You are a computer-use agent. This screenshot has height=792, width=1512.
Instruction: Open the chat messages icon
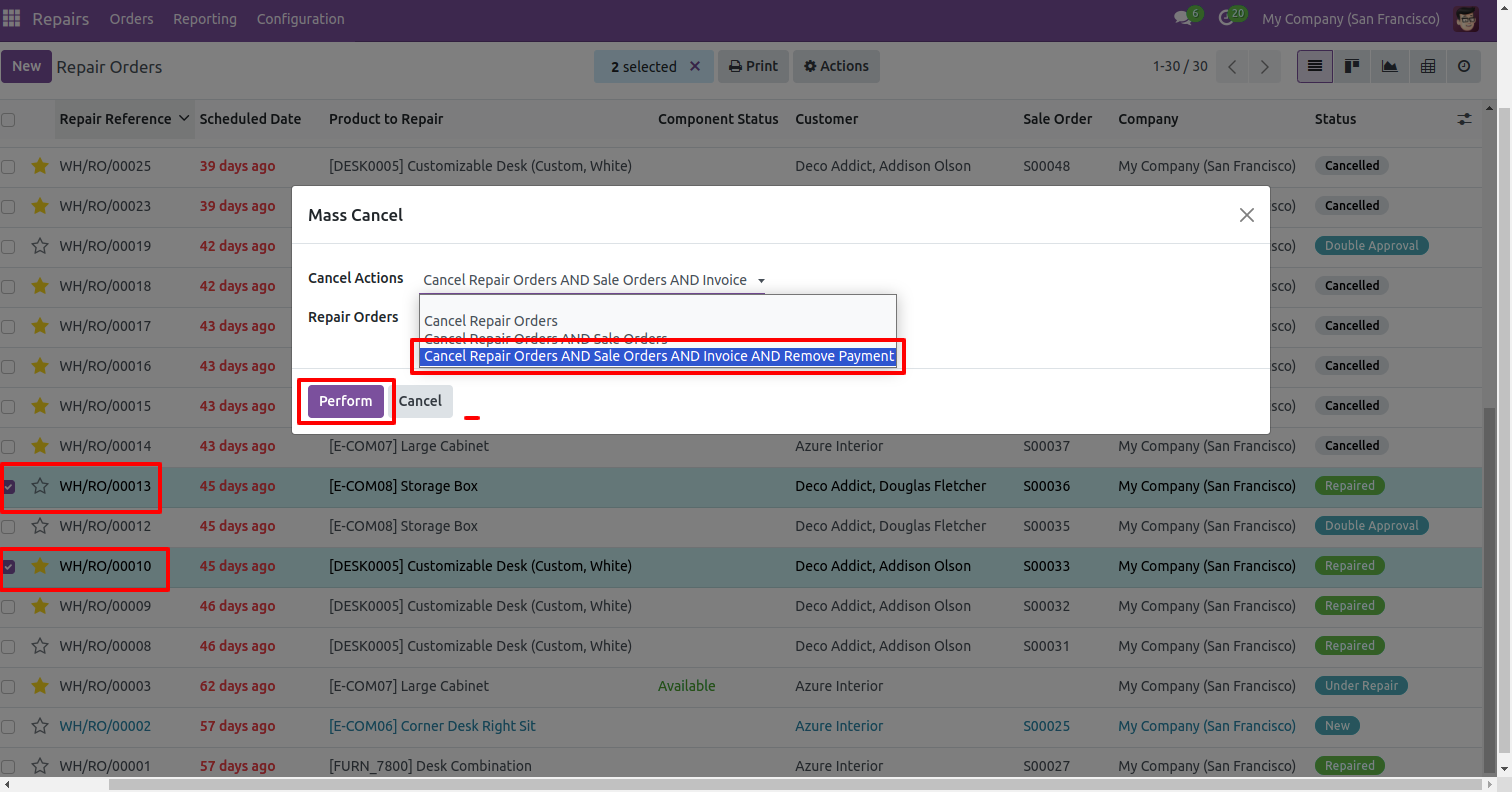coord(1185,19)
